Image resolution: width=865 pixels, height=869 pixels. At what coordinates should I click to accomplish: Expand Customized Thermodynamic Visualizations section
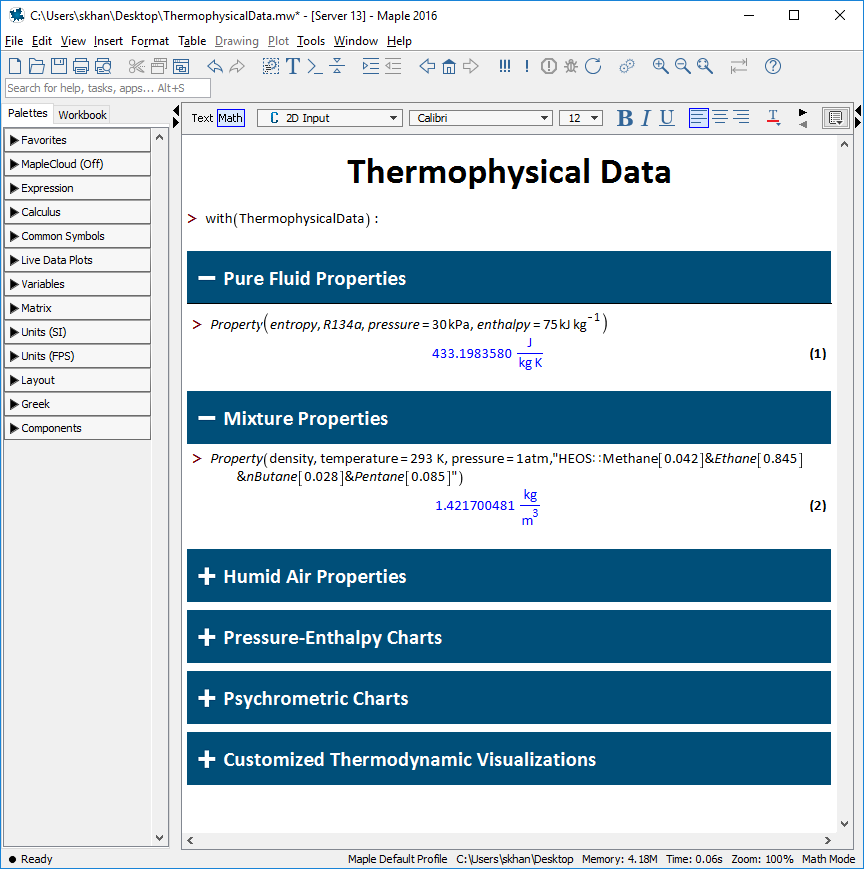[207, 759]
